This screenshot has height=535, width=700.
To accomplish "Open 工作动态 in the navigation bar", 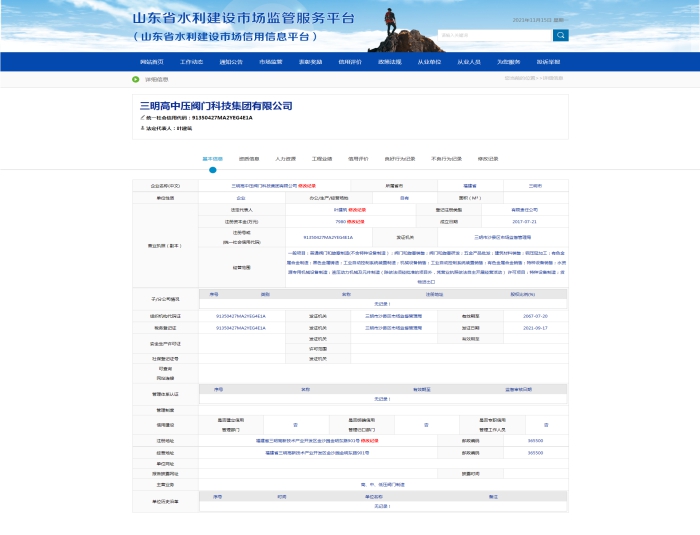I will point(192,61).
